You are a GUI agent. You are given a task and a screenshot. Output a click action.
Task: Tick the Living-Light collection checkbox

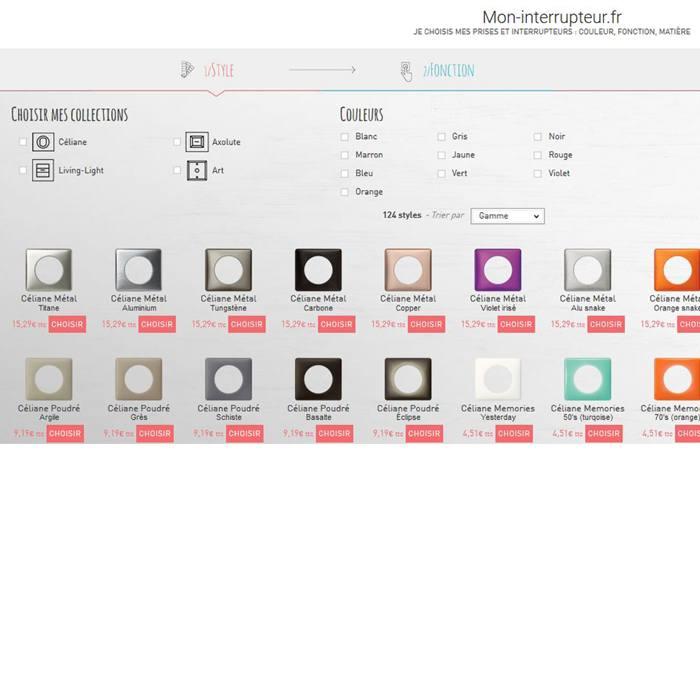tap(23, 170)
